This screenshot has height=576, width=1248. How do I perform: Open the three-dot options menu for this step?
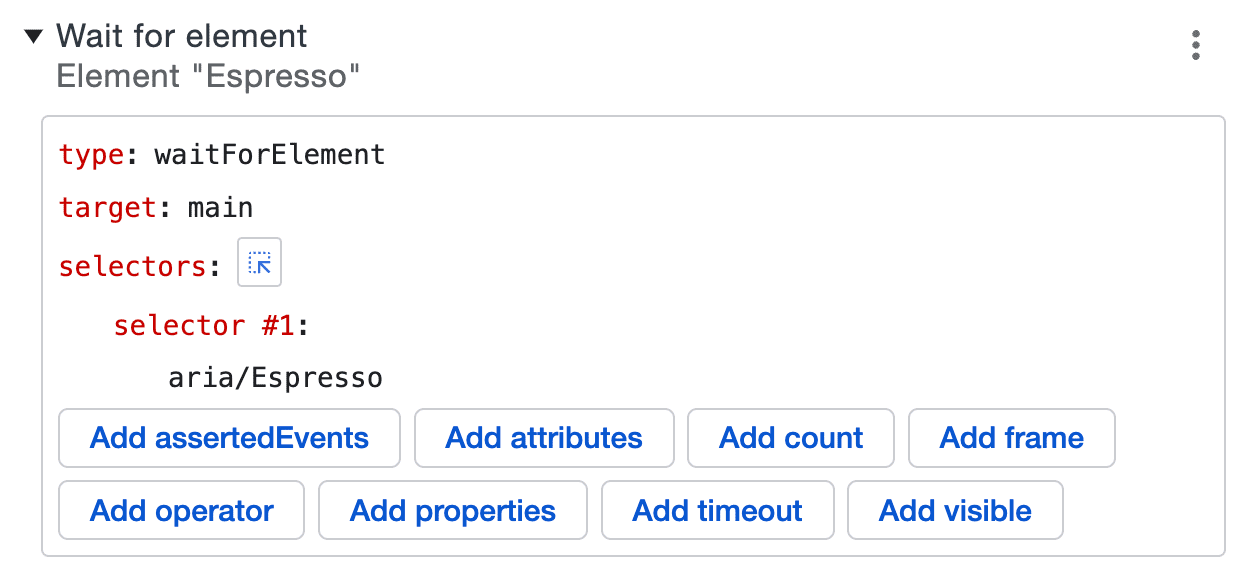tap(1196, 44)
